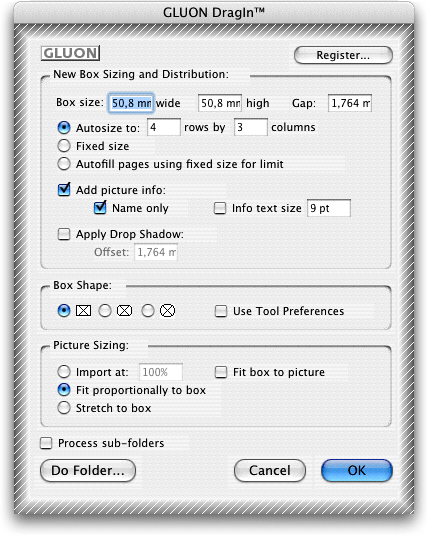Click the GLUON logo
This screenshot has width=428, height=537.
[71, 53]
